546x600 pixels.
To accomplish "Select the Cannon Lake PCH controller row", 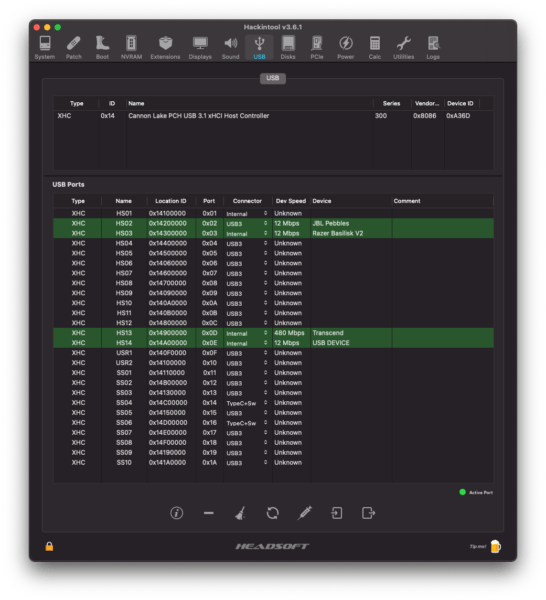I will click(273, 116).
